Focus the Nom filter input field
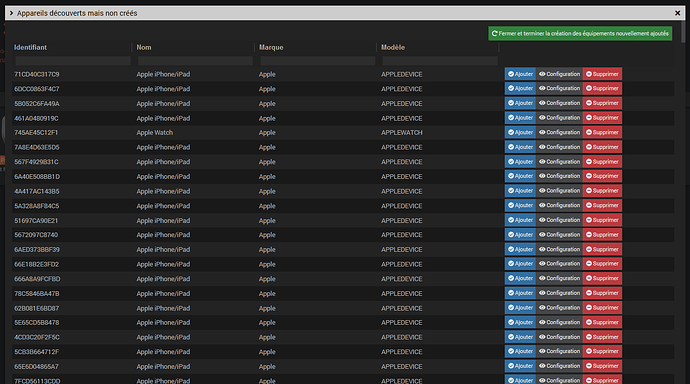The height and width of the screenshot is (384, 690). pos(195,61)
